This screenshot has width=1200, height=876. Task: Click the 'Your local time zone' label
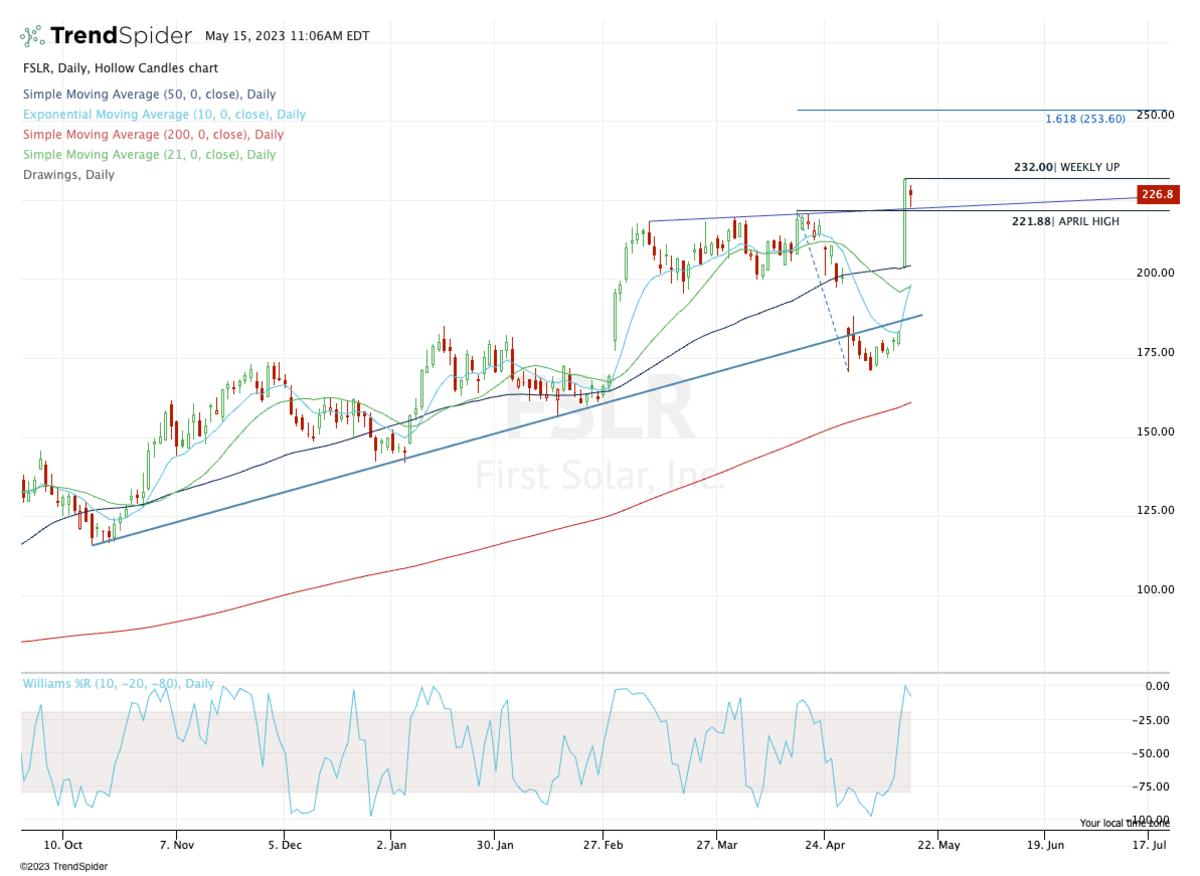point(1123,823)
